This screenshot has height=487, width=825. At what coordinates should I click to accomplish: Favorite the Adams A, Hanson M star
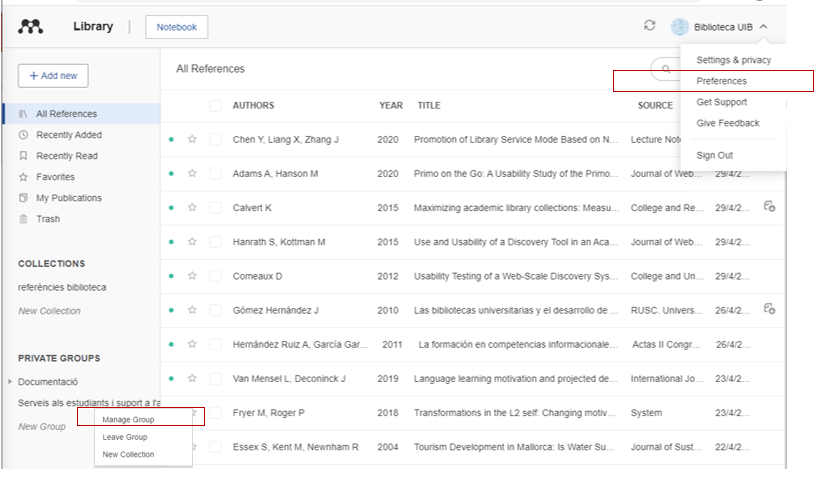tap(192, 173)
